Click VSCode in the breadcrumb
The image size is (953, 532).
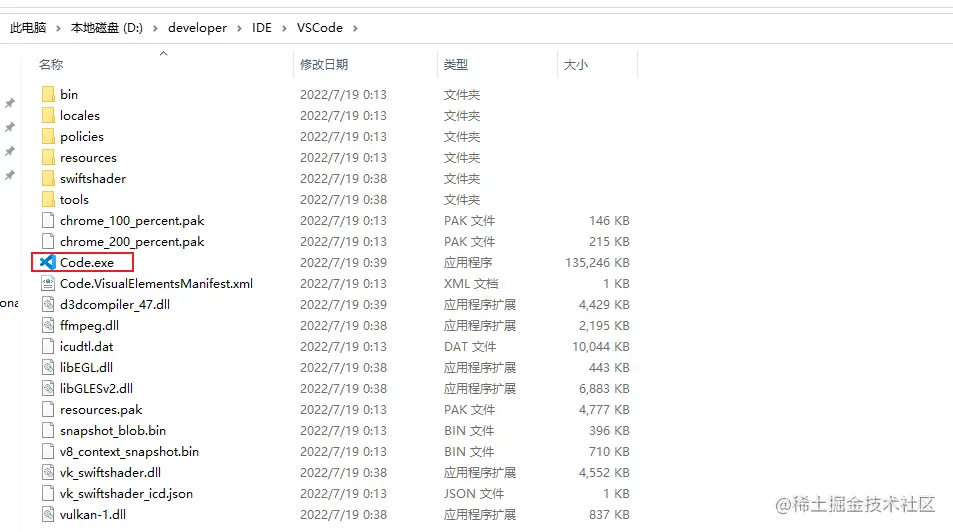tap(320, 28)
